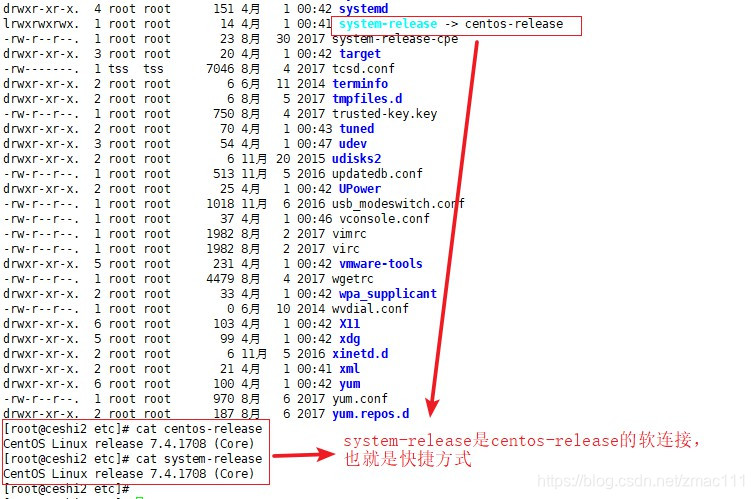The height and width of the screenshot is (499, 754).
Task: Click the 4479 size of wgetrc
Action: coord(220,279)
